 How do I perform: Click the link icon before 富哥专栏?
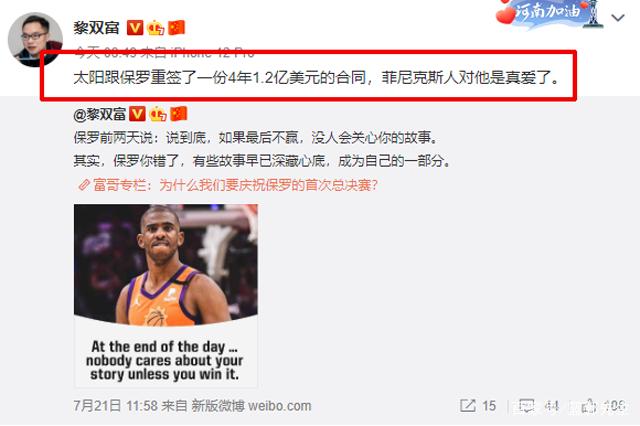[84, 185]
